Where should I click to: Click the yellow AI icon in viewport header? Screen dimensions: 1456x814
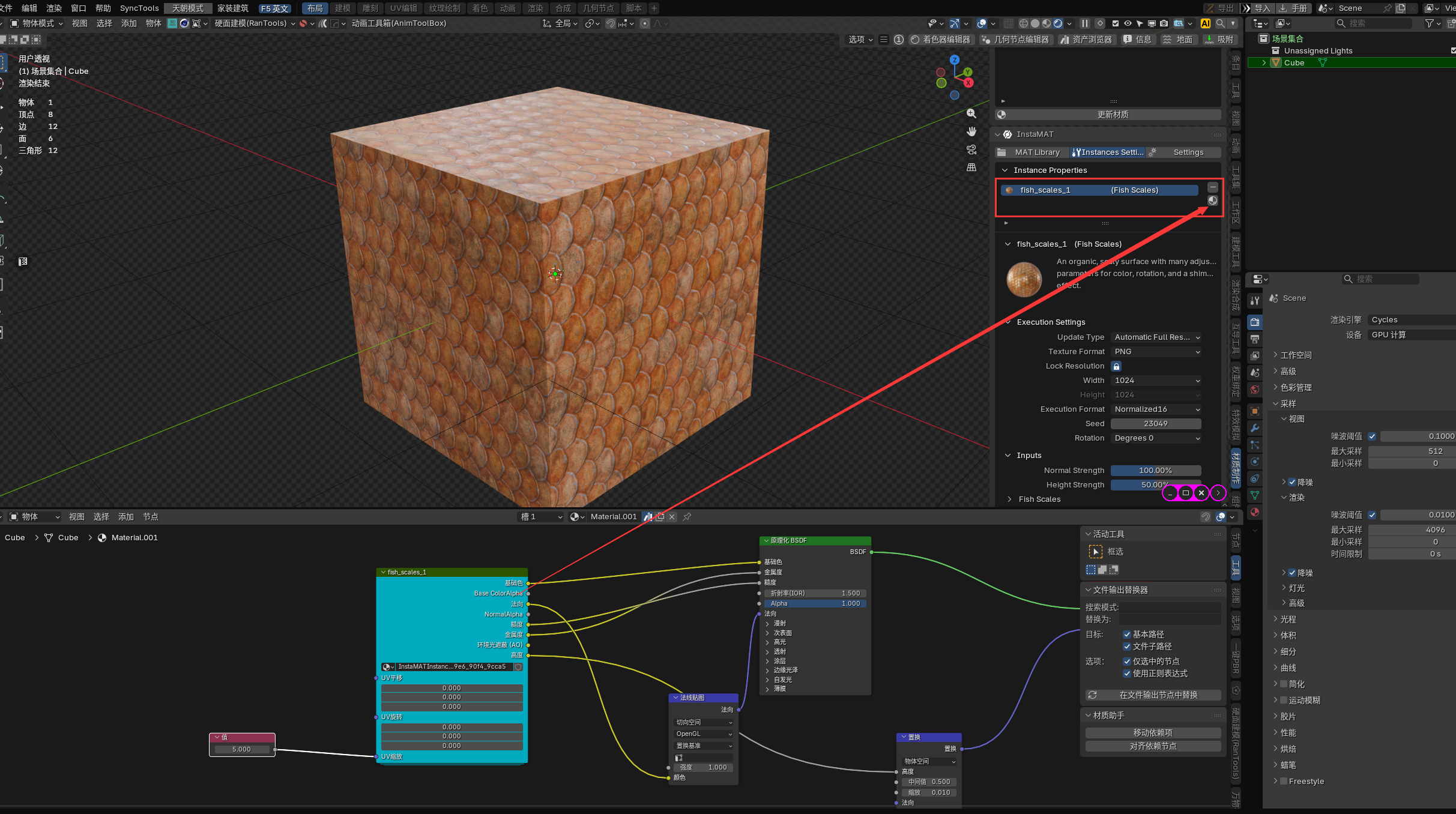(x=1205, y=23)
